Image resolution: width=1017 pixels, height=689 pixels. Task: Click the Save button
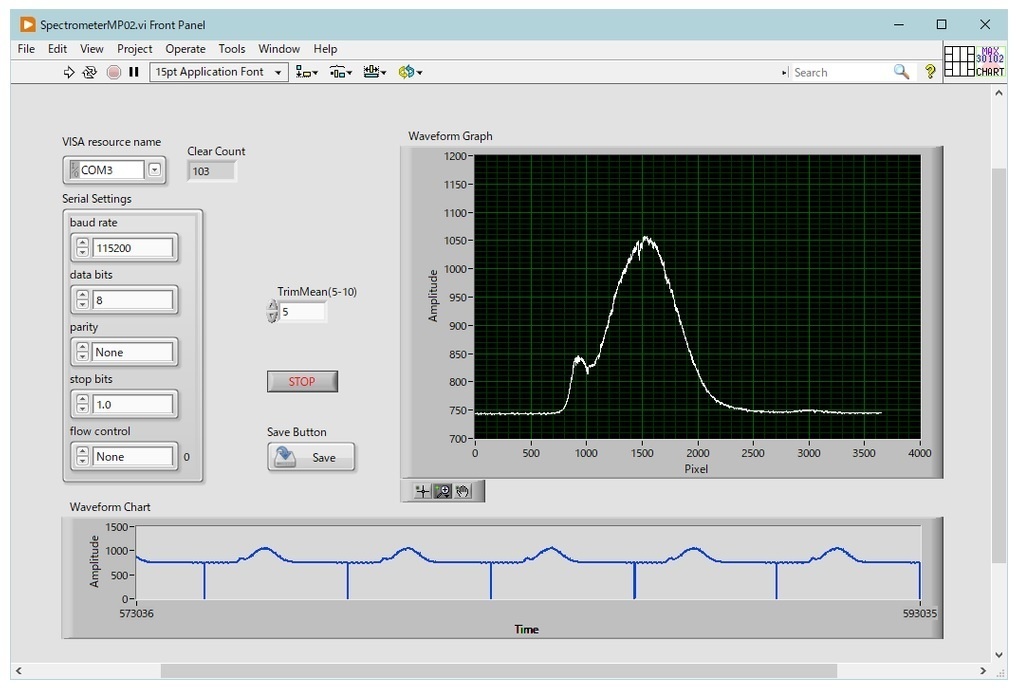point(311,457)
